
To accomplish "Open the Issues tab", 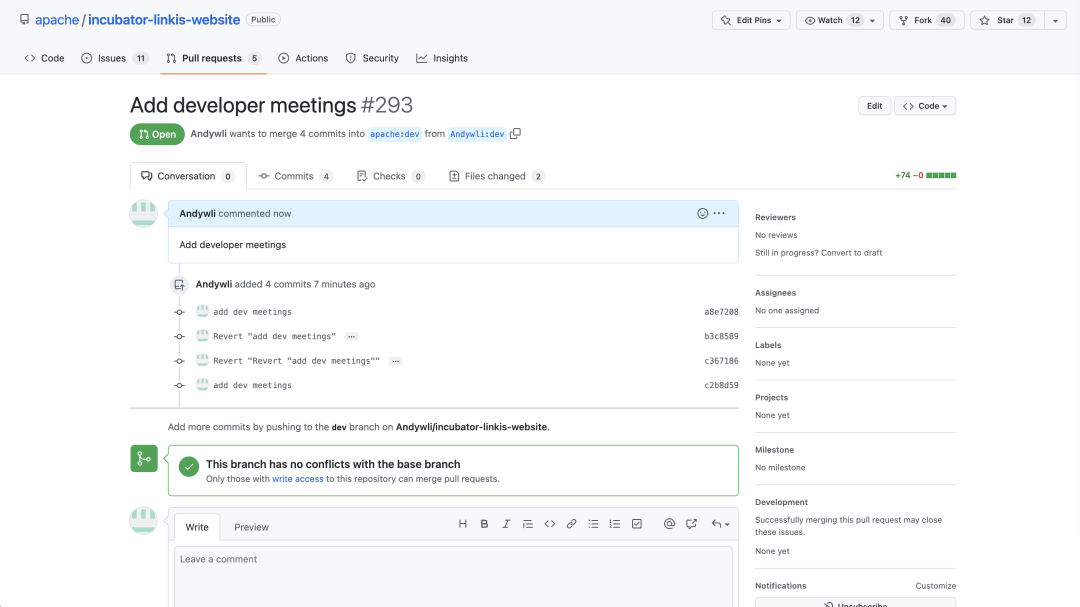I will [114, 59].
